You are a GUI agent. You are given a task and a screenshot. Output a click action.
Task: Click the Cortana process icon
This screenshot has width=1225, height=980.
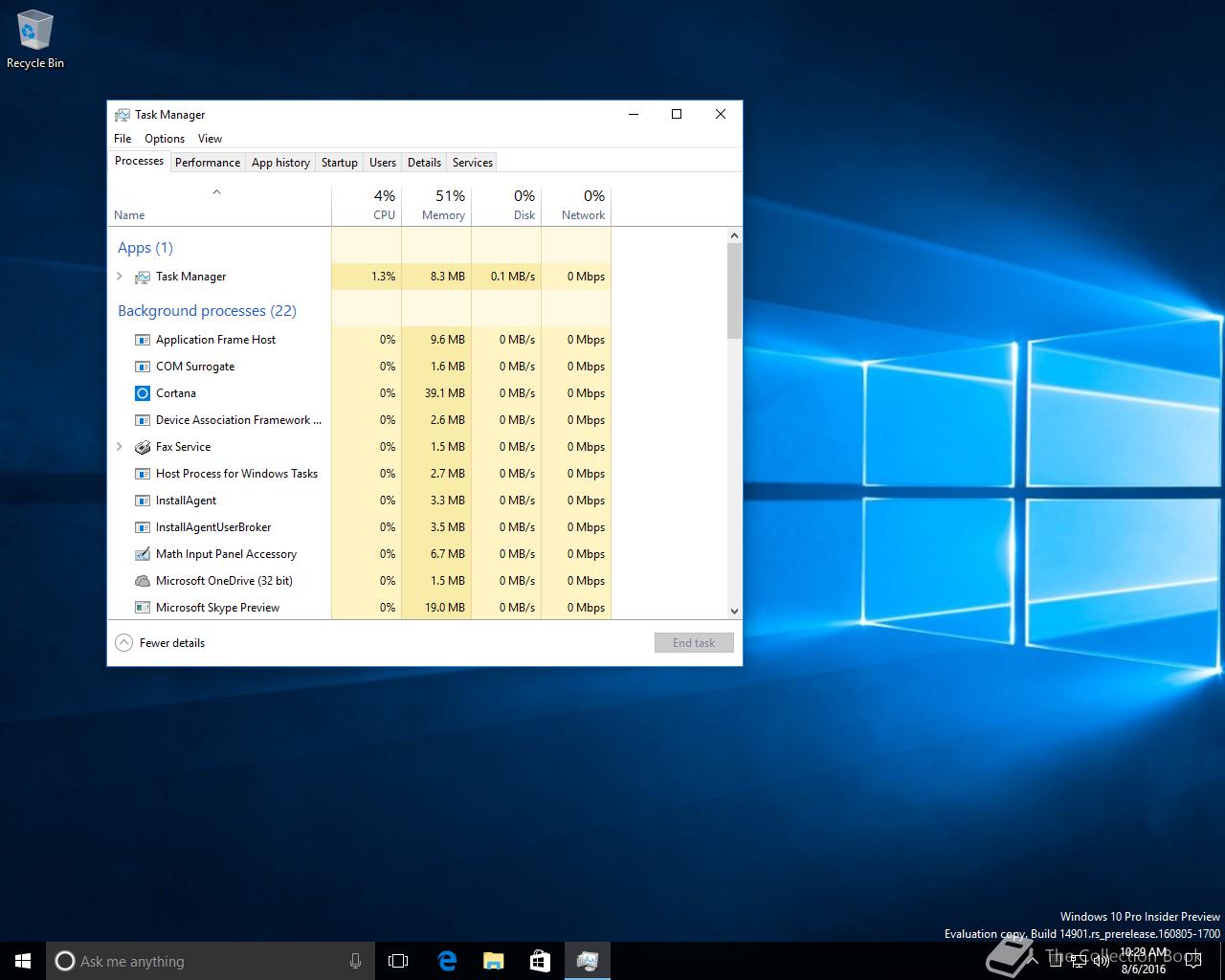pyautogui.click(x=143, y=393)
